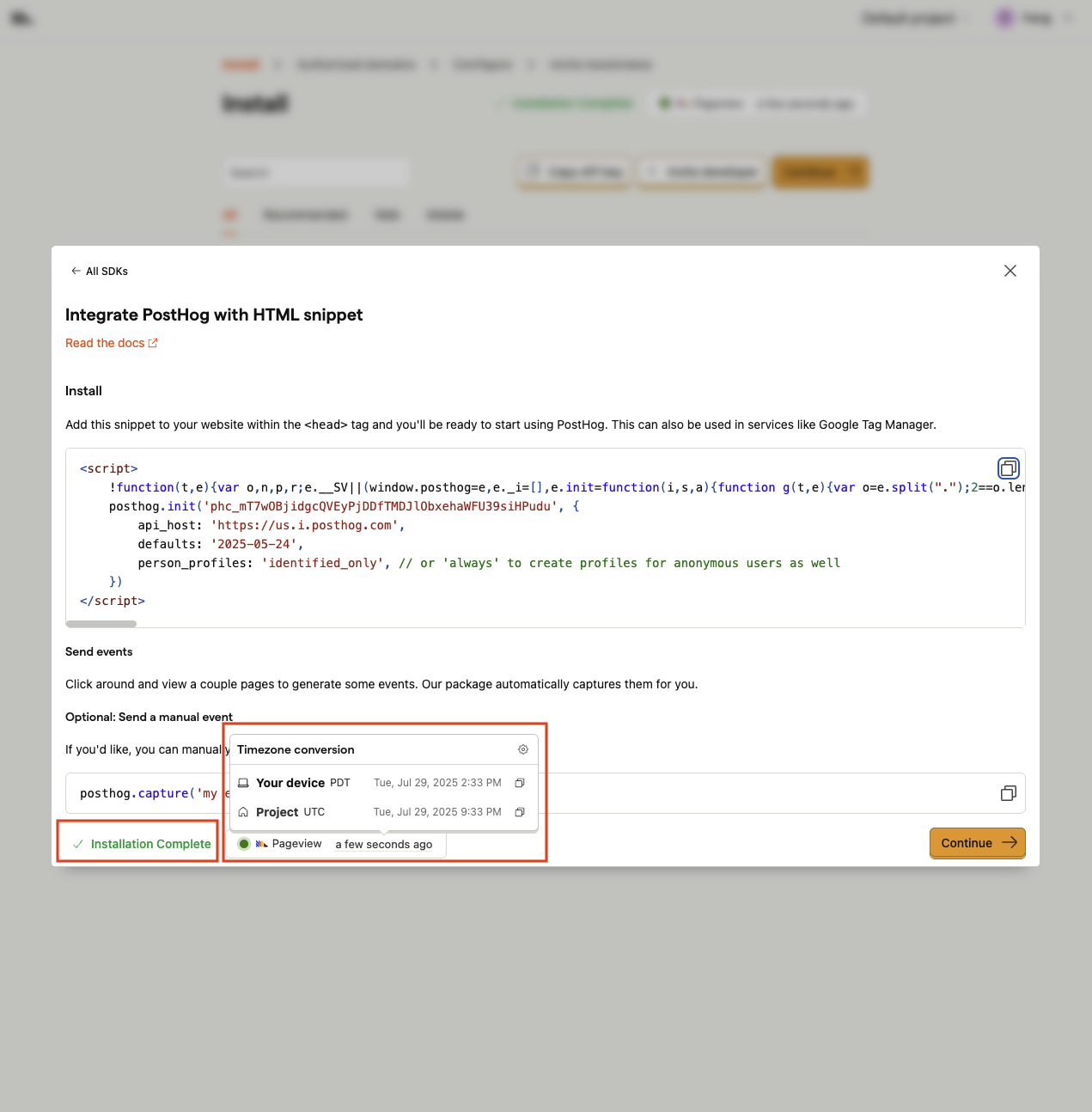Click the defaults '2025-05-24' code line

[x=221, y=544]
